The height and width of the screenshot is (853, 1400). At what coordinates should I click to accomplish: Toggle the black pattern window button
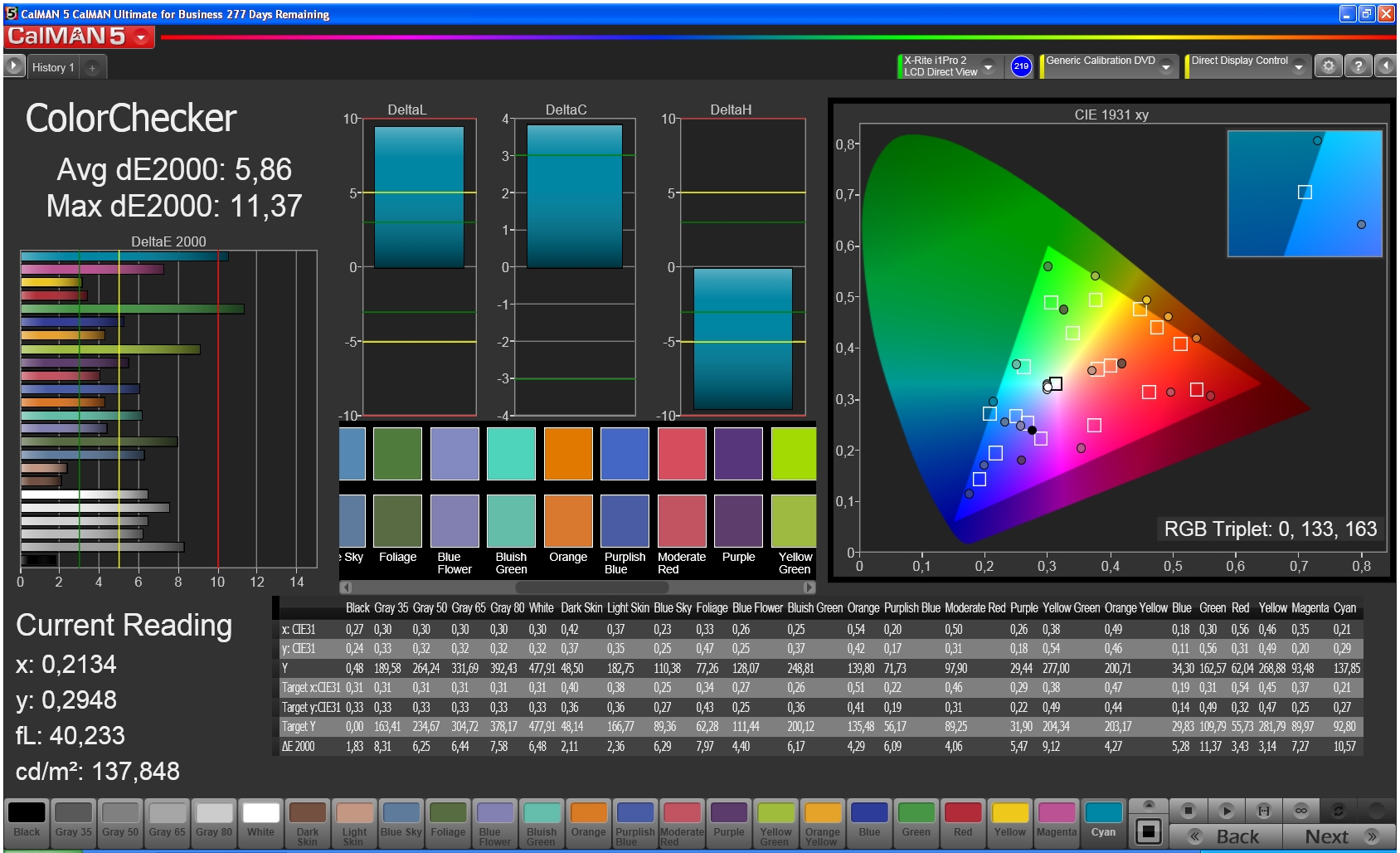point(1149,831)
